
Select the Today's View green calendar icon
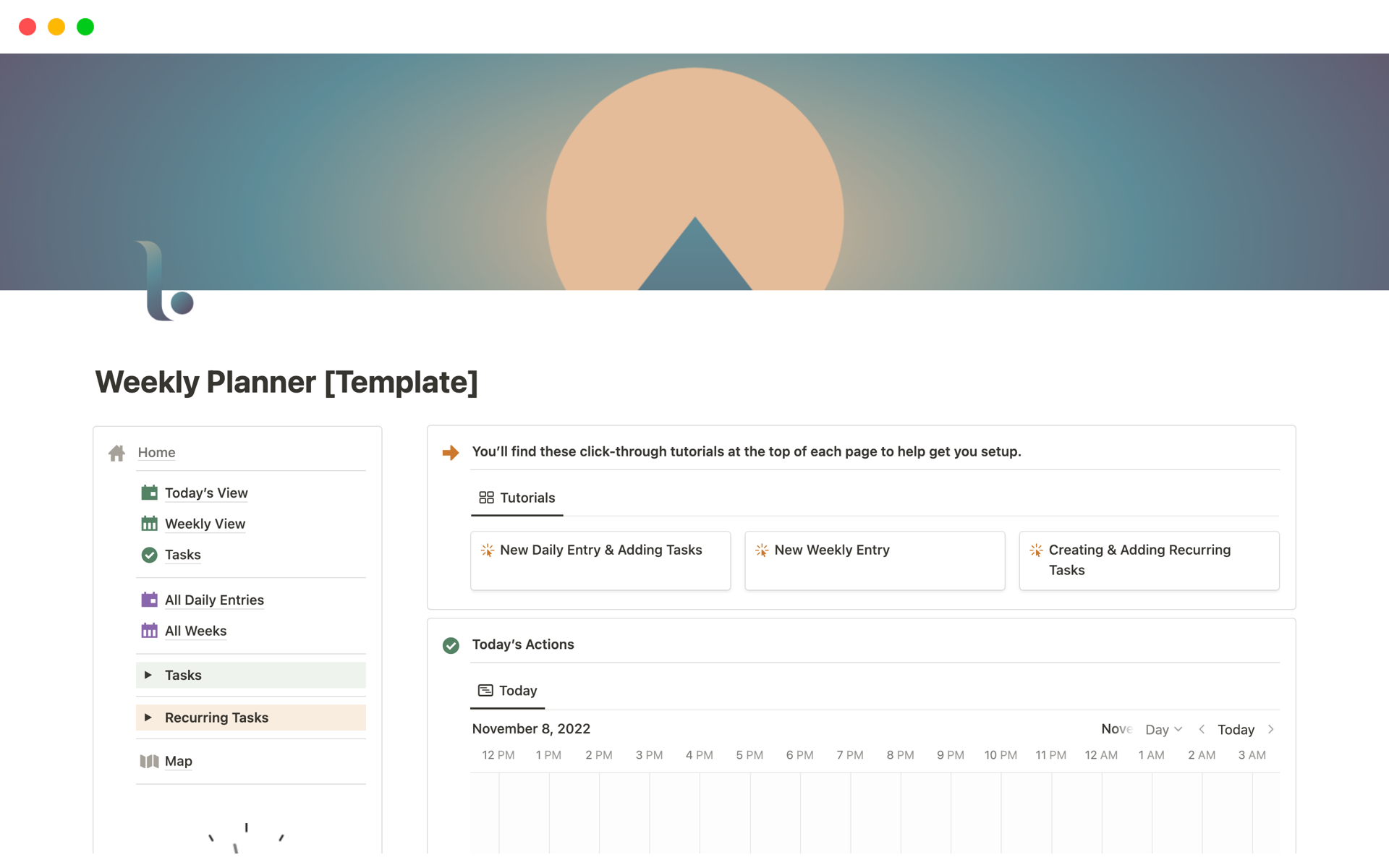click(150, 493)
